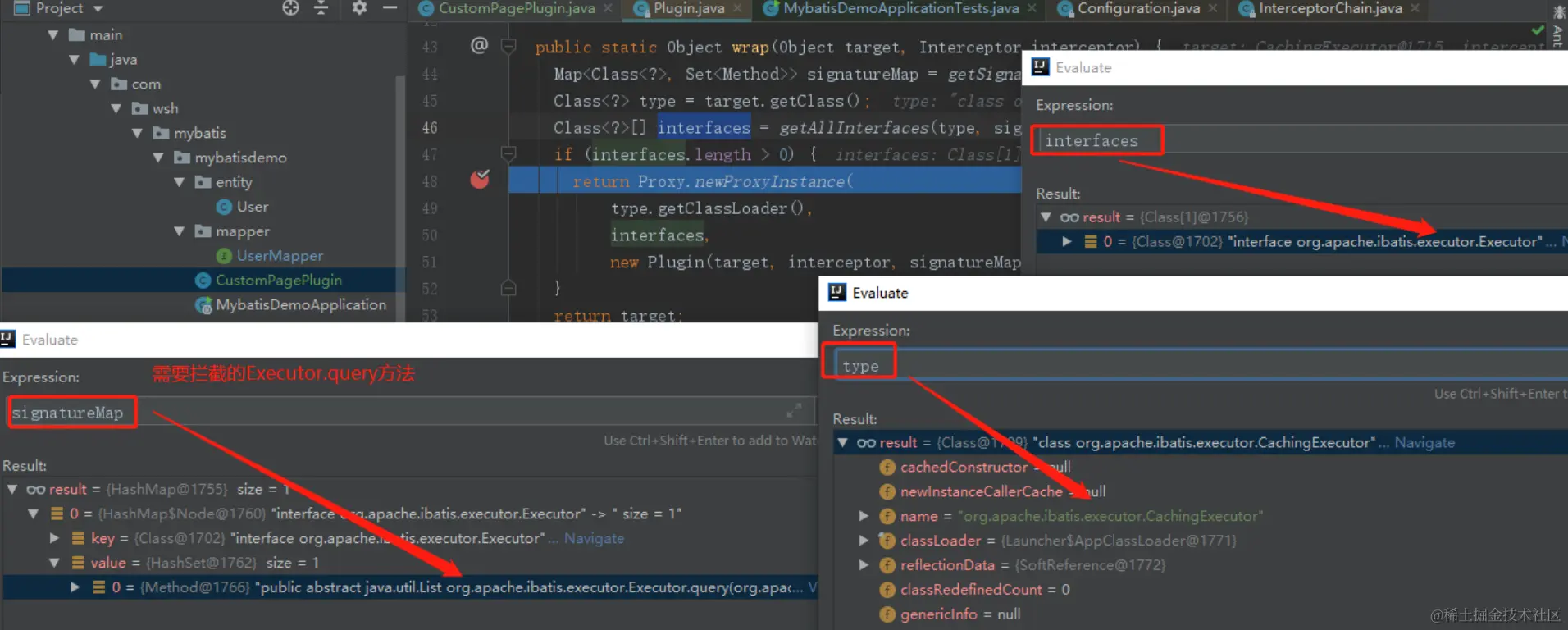Expand the key = {Class@1702} node

click(x=54, y=538)
